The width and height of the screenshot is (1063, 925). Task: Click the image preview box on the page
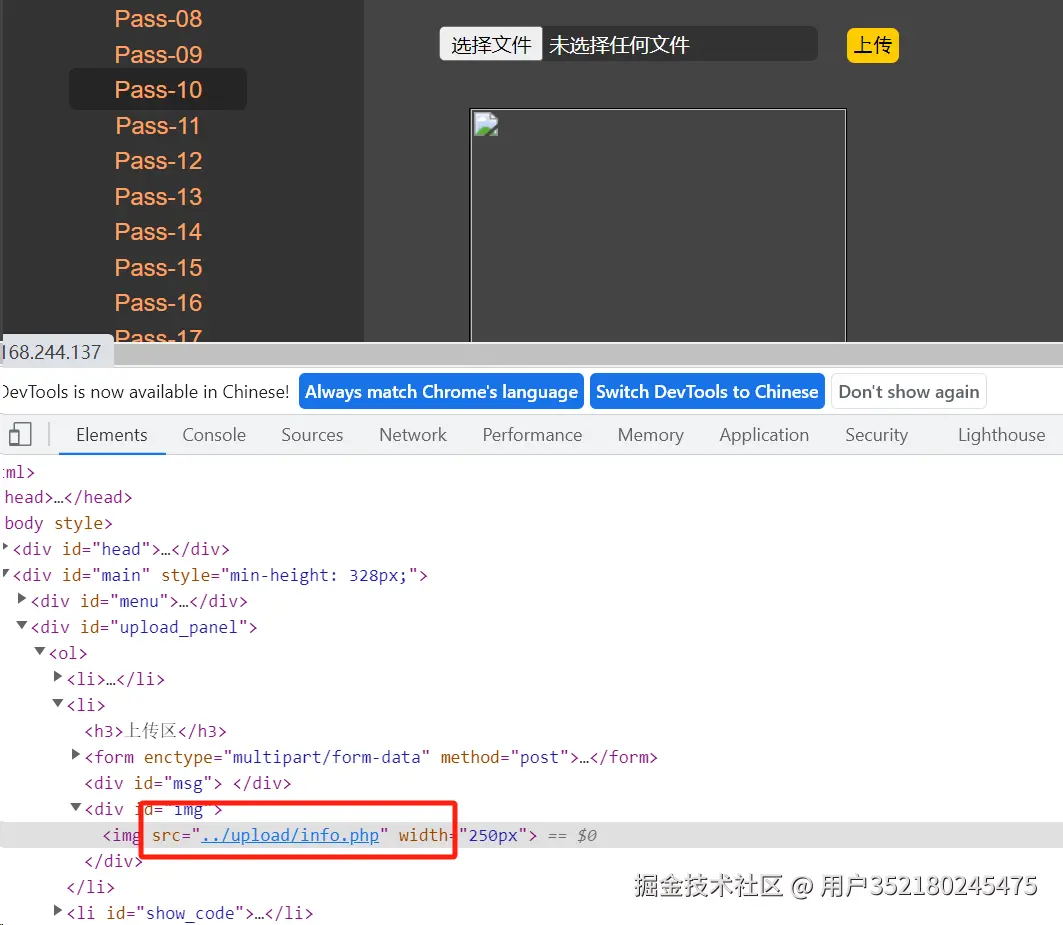(x=658, y=225)
